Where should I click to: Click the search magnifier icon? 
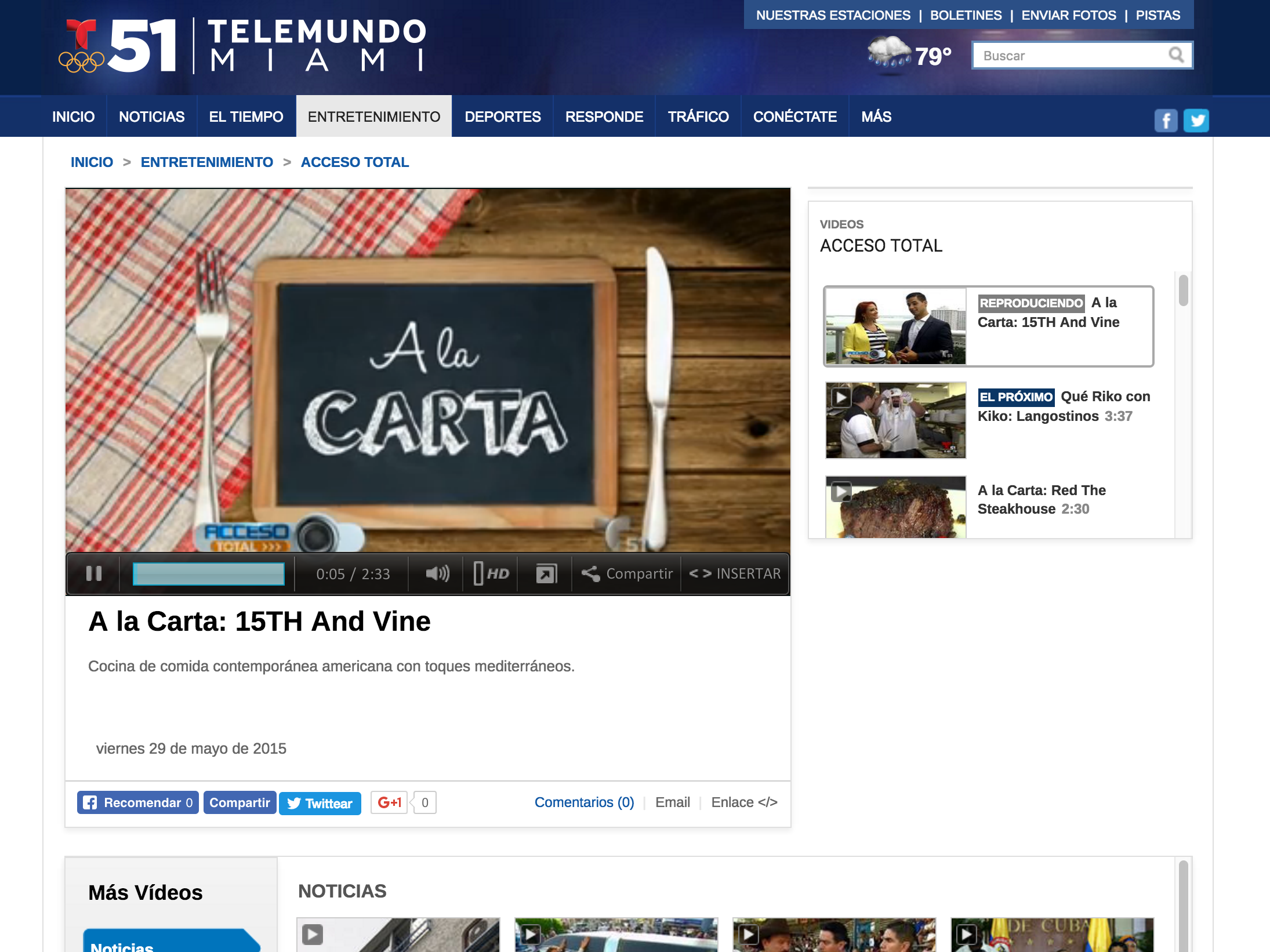click(x=1176, y=55)
